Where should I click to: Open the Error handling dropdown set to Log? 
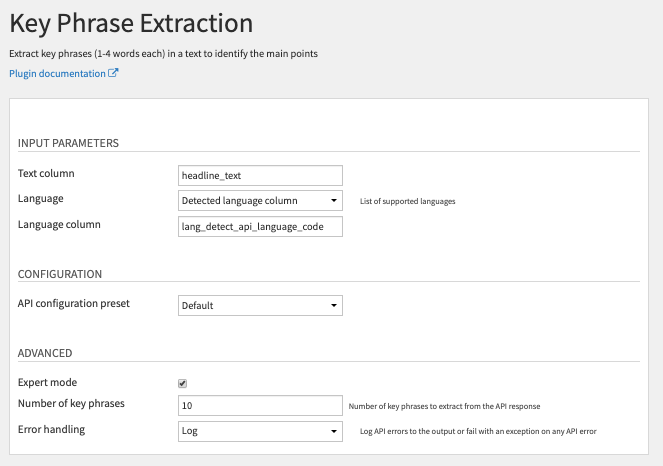coord(260,431)
